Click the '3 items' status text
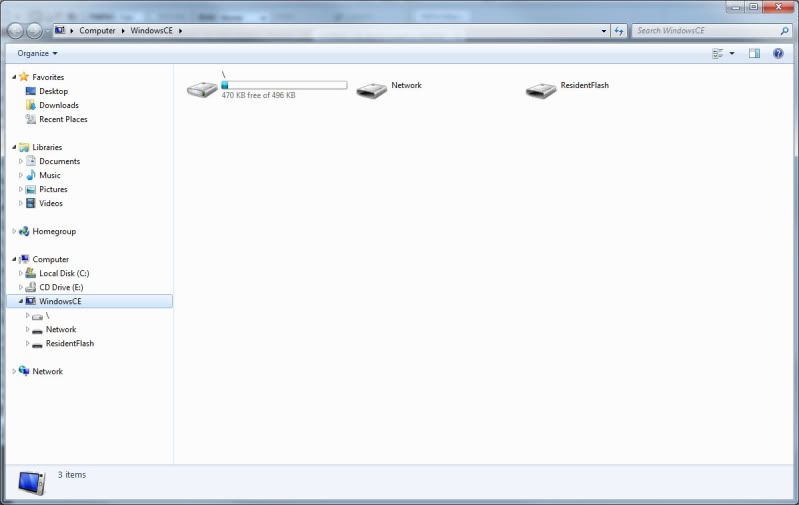The image size is (799, 505). [72, 474]
